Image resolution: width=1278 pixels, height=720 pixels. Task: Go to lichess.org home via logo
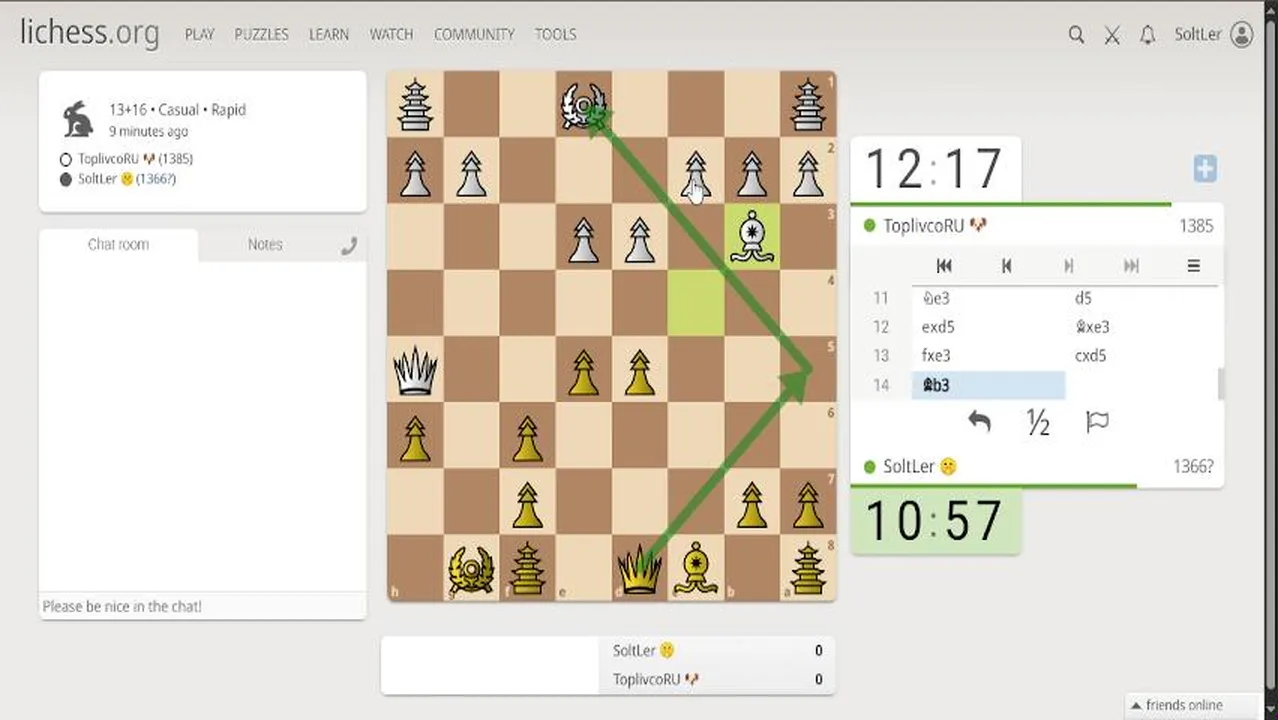[89, 32]
